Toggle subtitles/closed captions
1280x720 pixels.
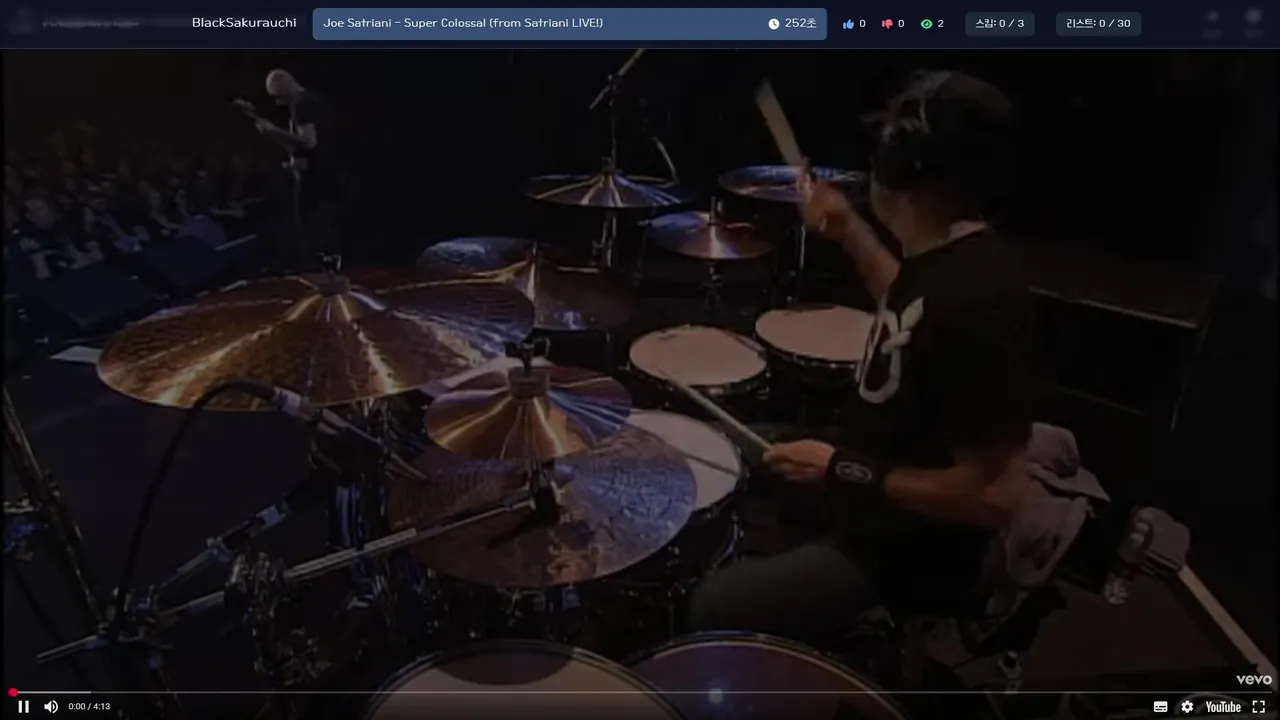click(1160, 706)
